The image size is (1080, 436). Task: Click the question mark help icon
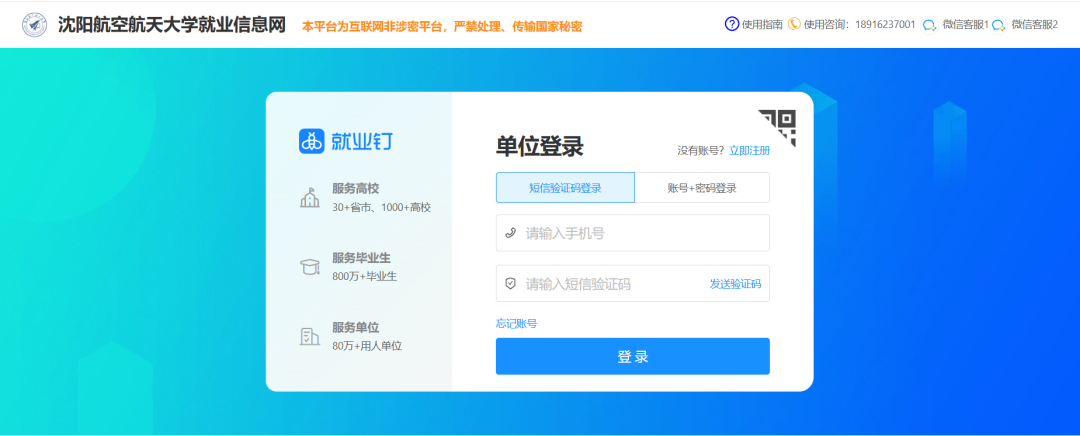tap(731, 24)
